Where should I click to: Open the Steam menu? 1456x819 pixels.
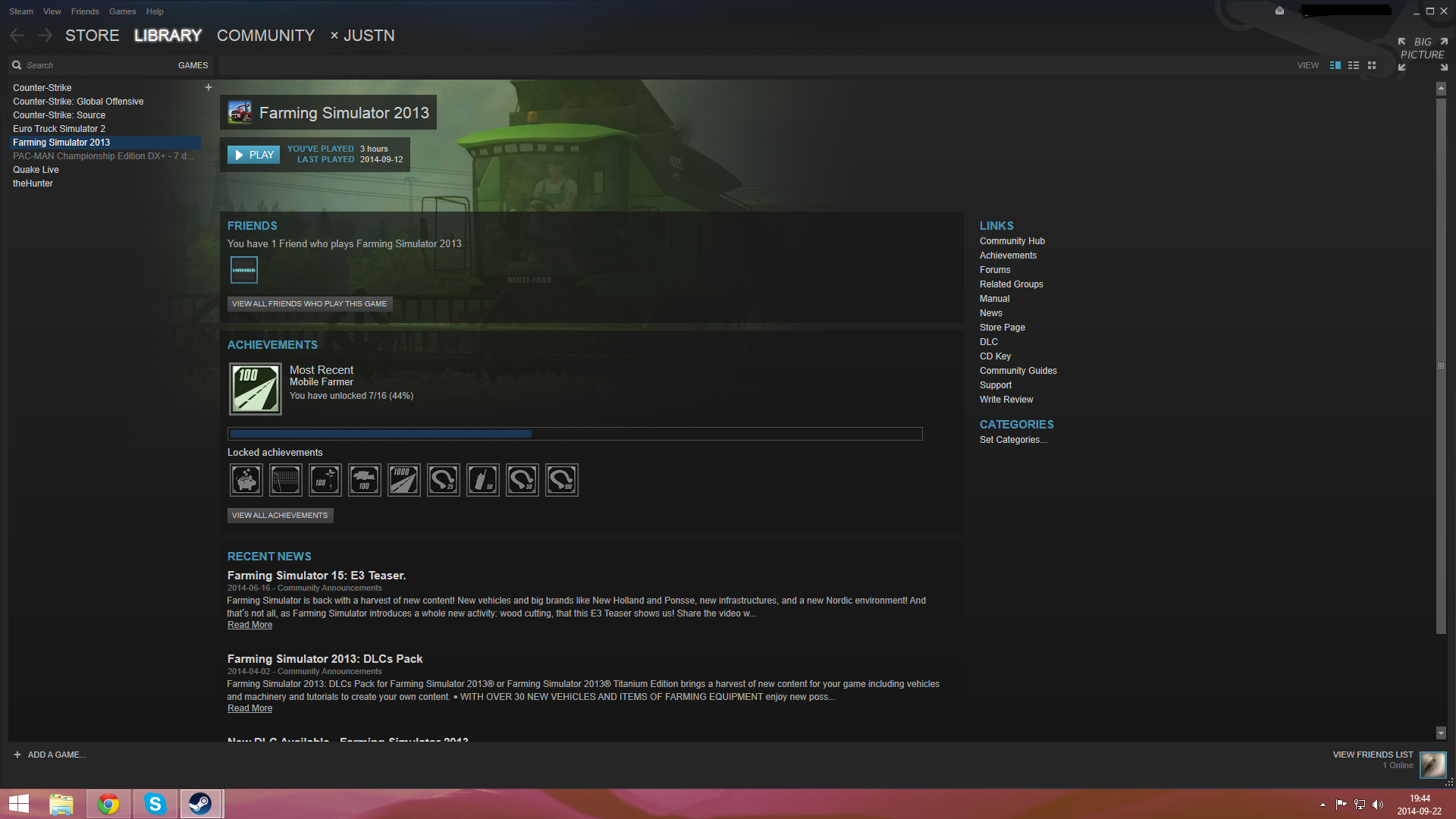[21, 11]
